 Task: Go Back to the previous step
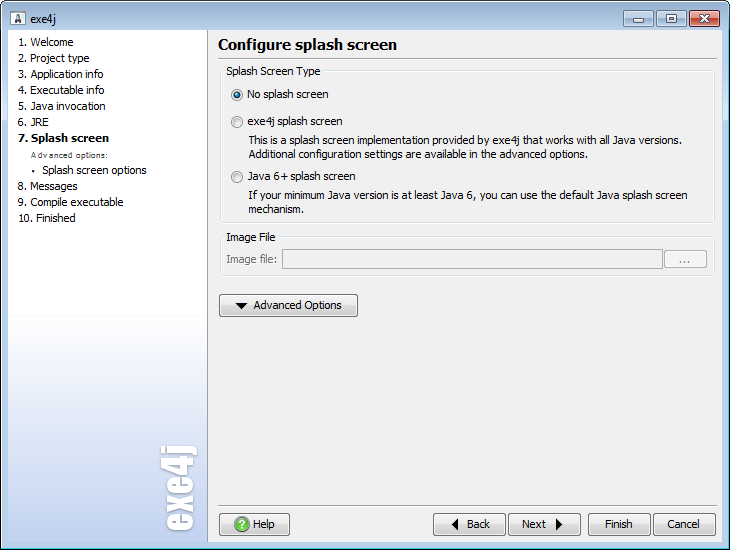tap(469, 524)
